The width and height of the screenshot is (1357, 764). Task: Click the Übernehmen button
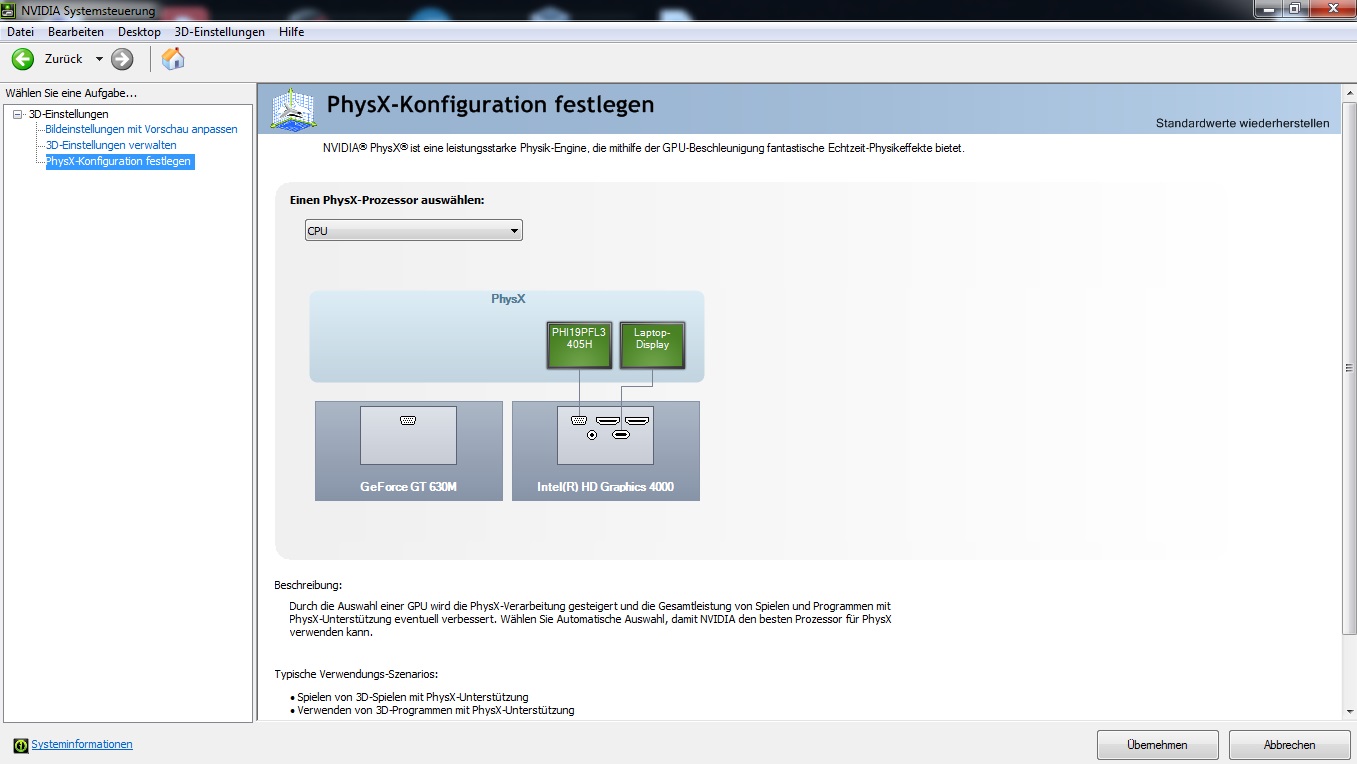(1157, 745)
